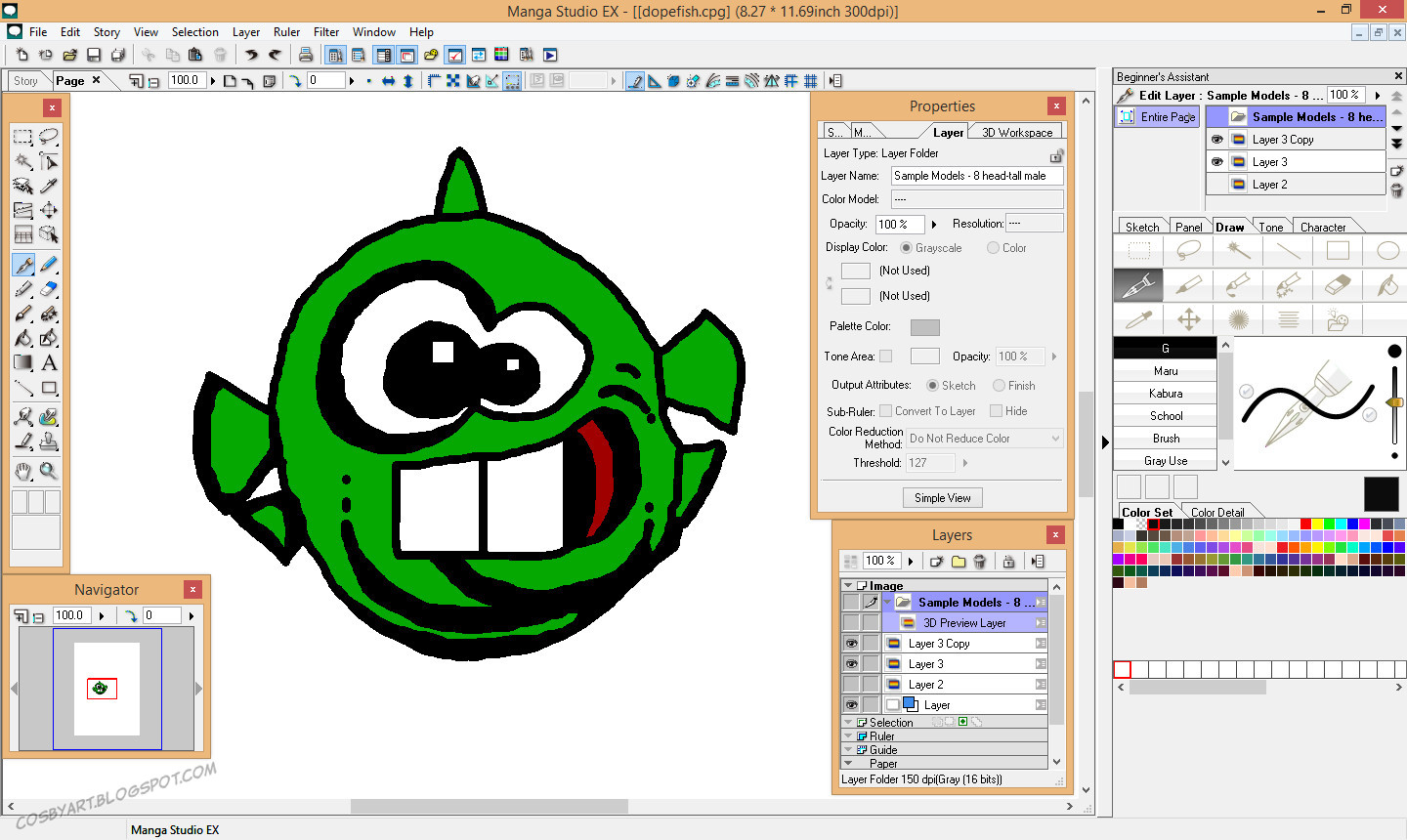Hide Layer 3 Copy in Layers panel
This screenshot has width=1407, height=840.
pos(851,644)
